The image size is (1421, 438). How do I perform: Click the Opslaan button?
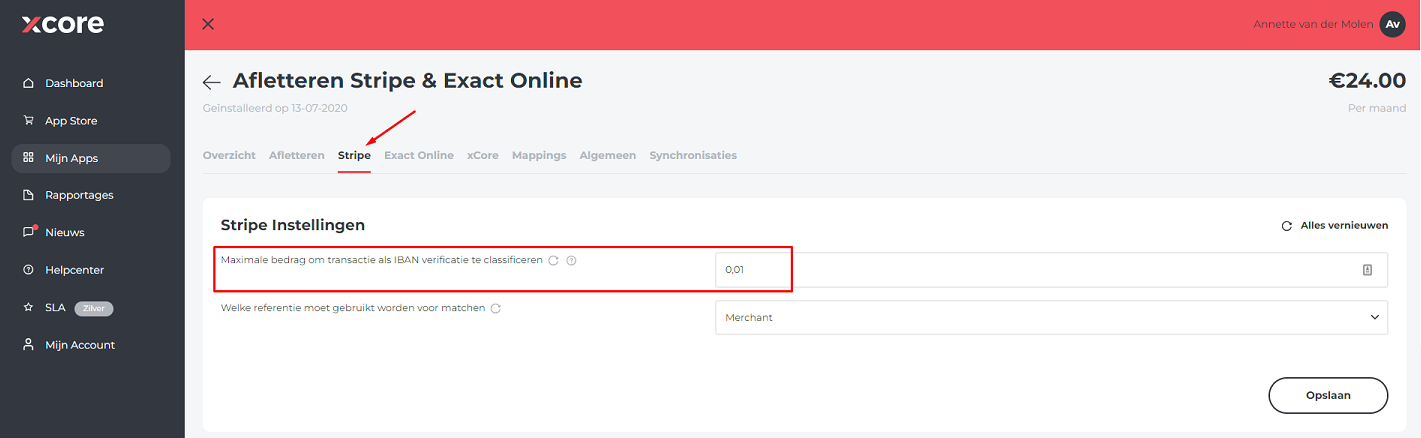pyautogui.click(x=1328, y=395)
